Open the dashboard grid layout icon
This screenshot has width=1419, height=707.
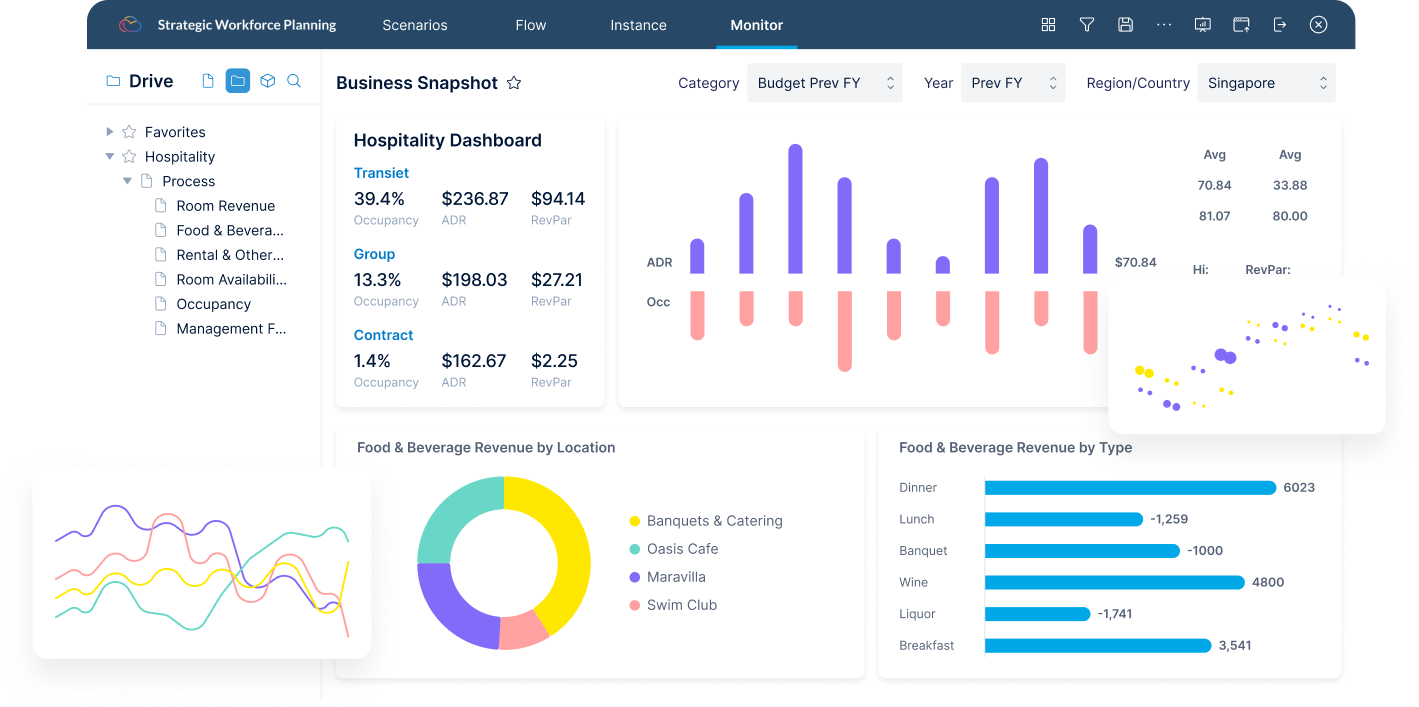pos(1048,24)
